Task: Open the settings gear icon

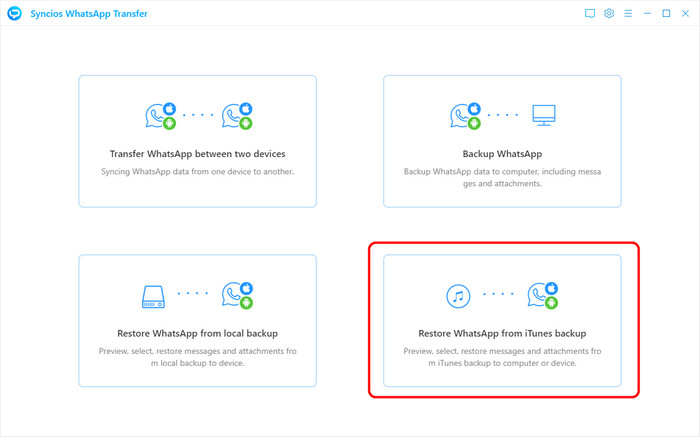Action: (609, 13)
